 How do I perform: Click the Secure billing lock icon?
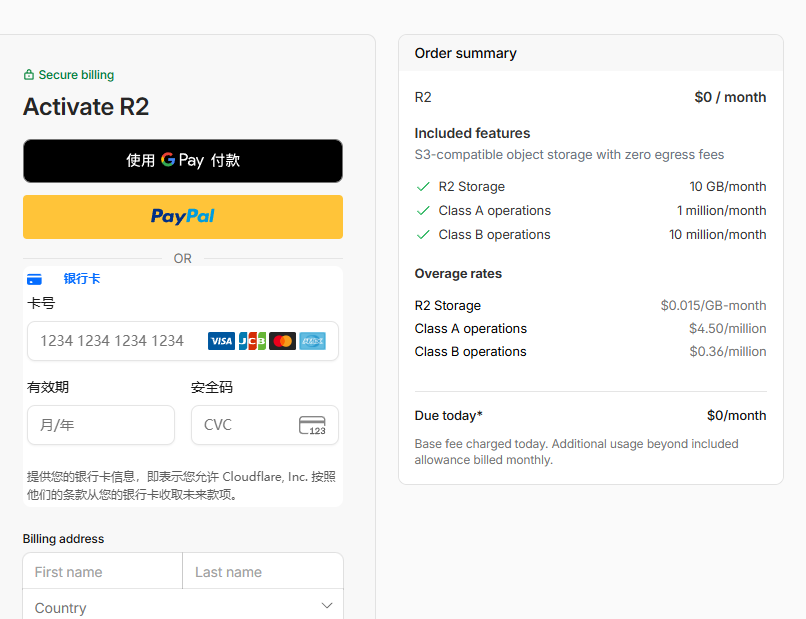29,75
